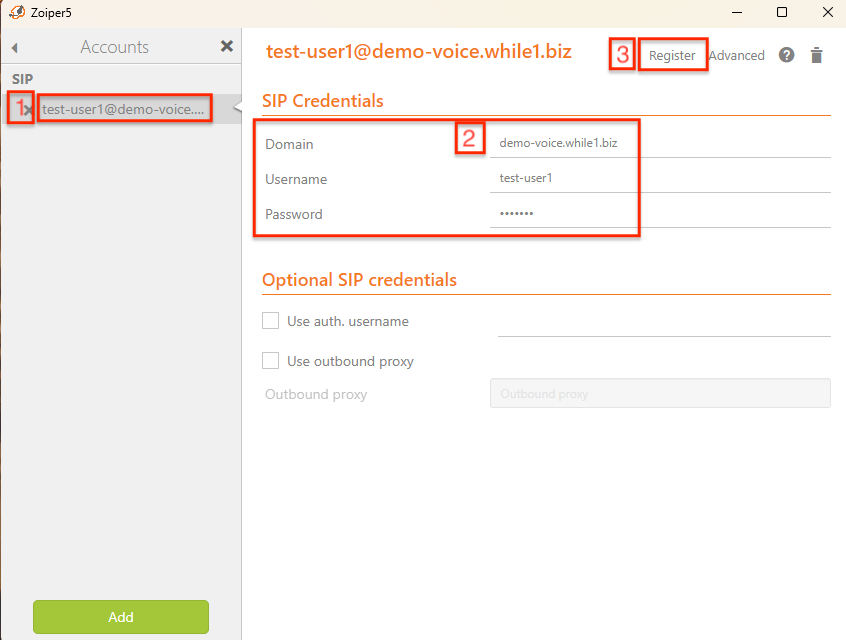Enable the Use auth. username checkbox

[x=270, y=321]
